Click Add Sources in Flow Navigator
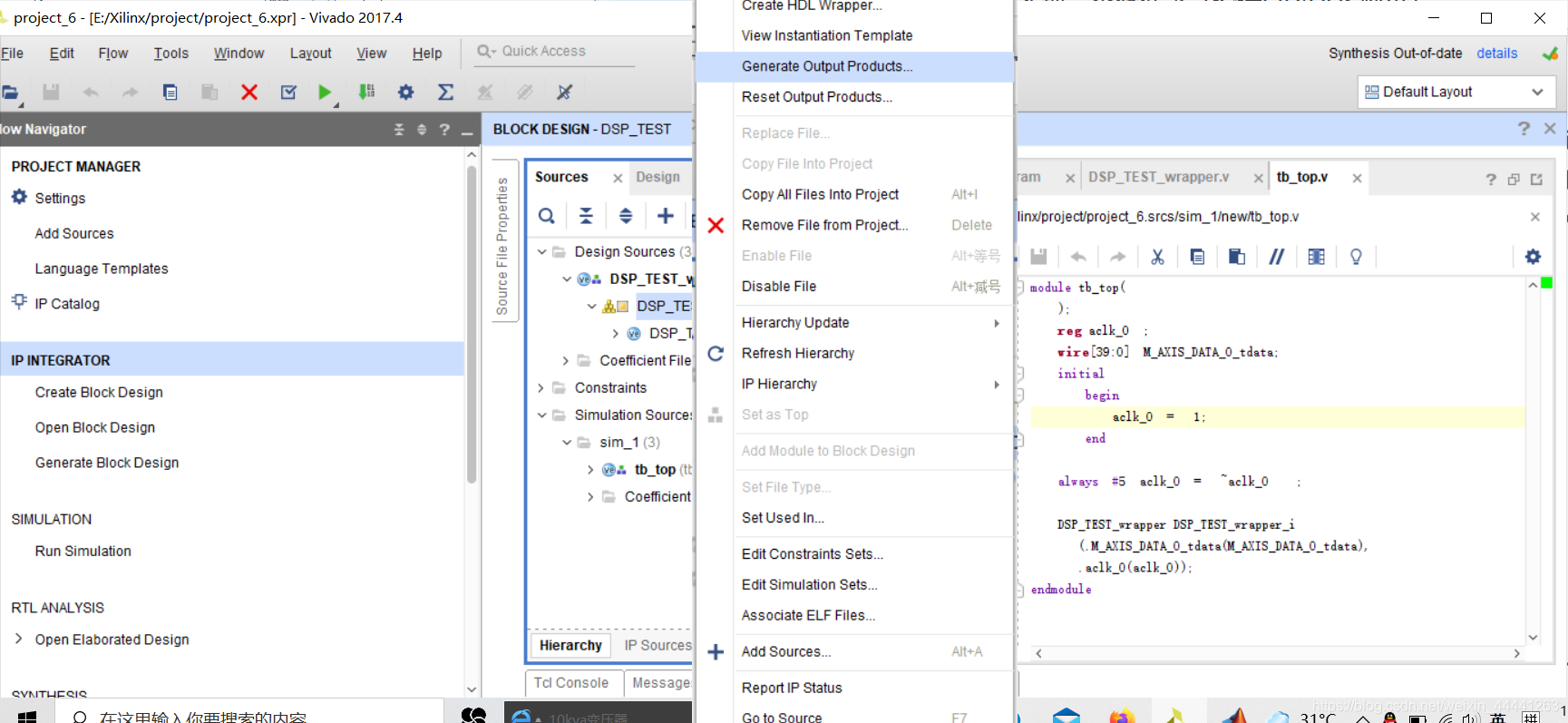Screen dimensions: 1568x723 74,233
